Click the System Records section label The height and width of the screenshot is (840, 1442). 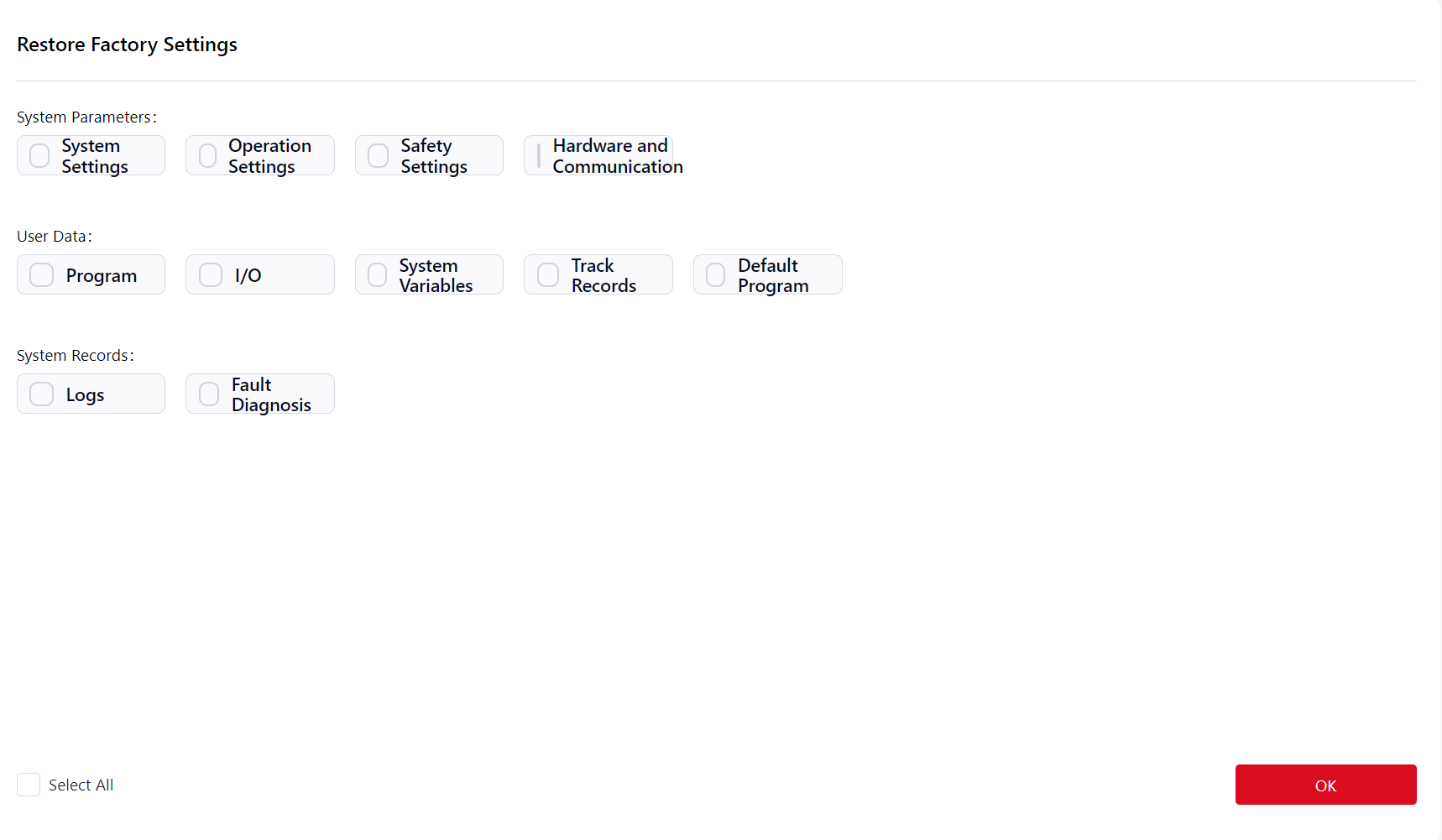(75, 356)
